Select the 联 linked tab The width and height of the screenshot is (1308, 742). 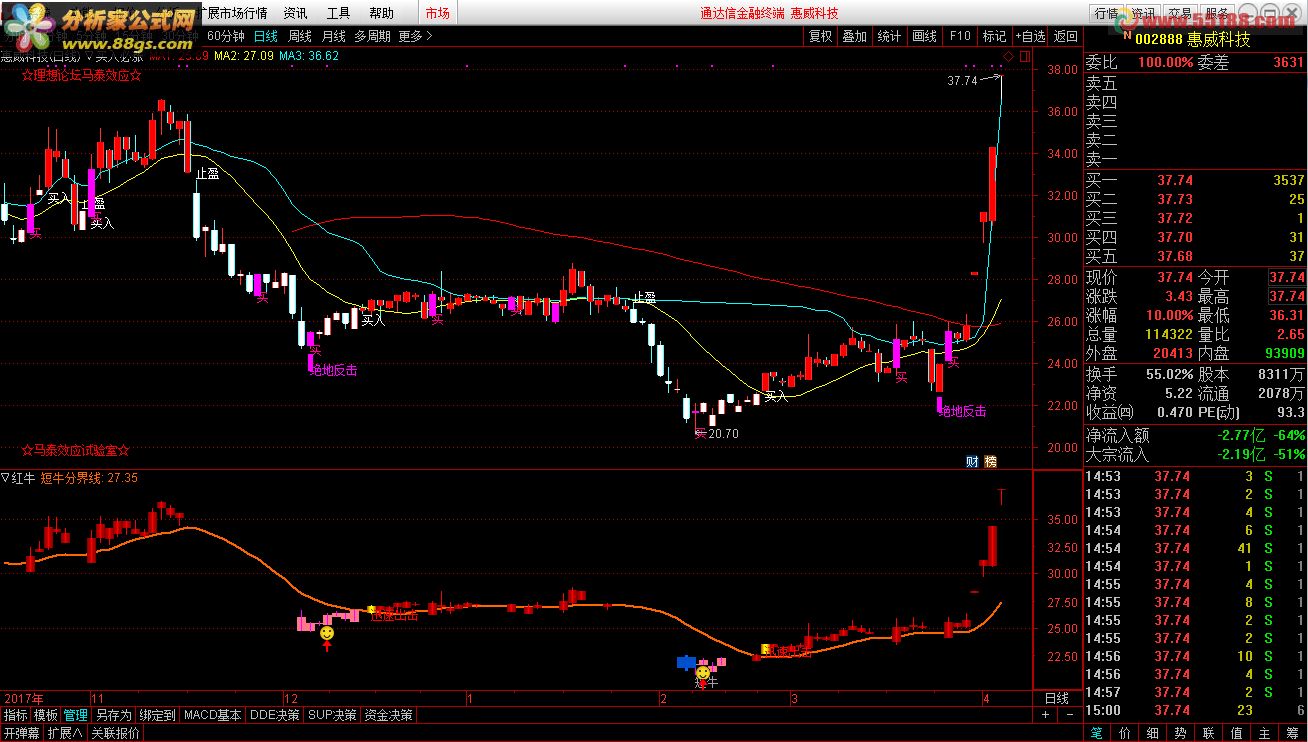coord(1210,733)
